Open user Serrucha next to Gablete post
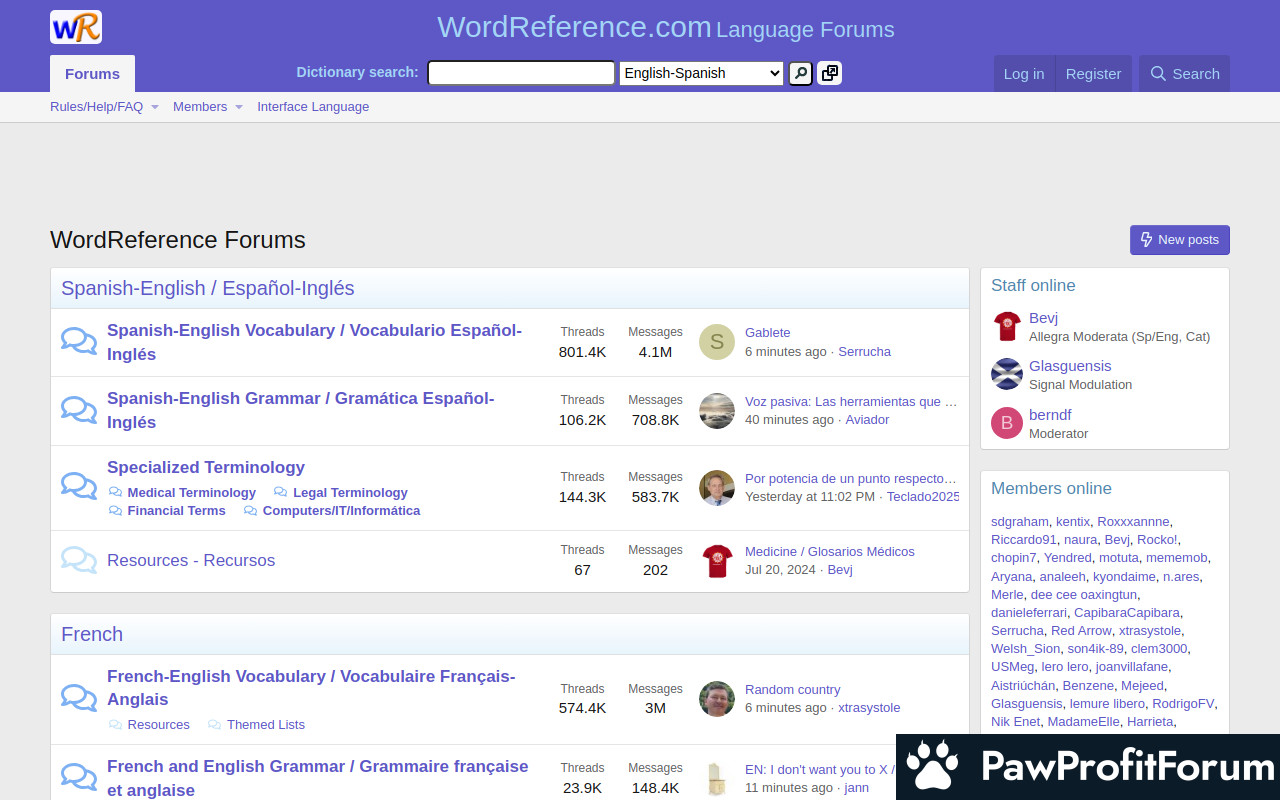Screen dimensions: 1280x800 click(864, 351)
